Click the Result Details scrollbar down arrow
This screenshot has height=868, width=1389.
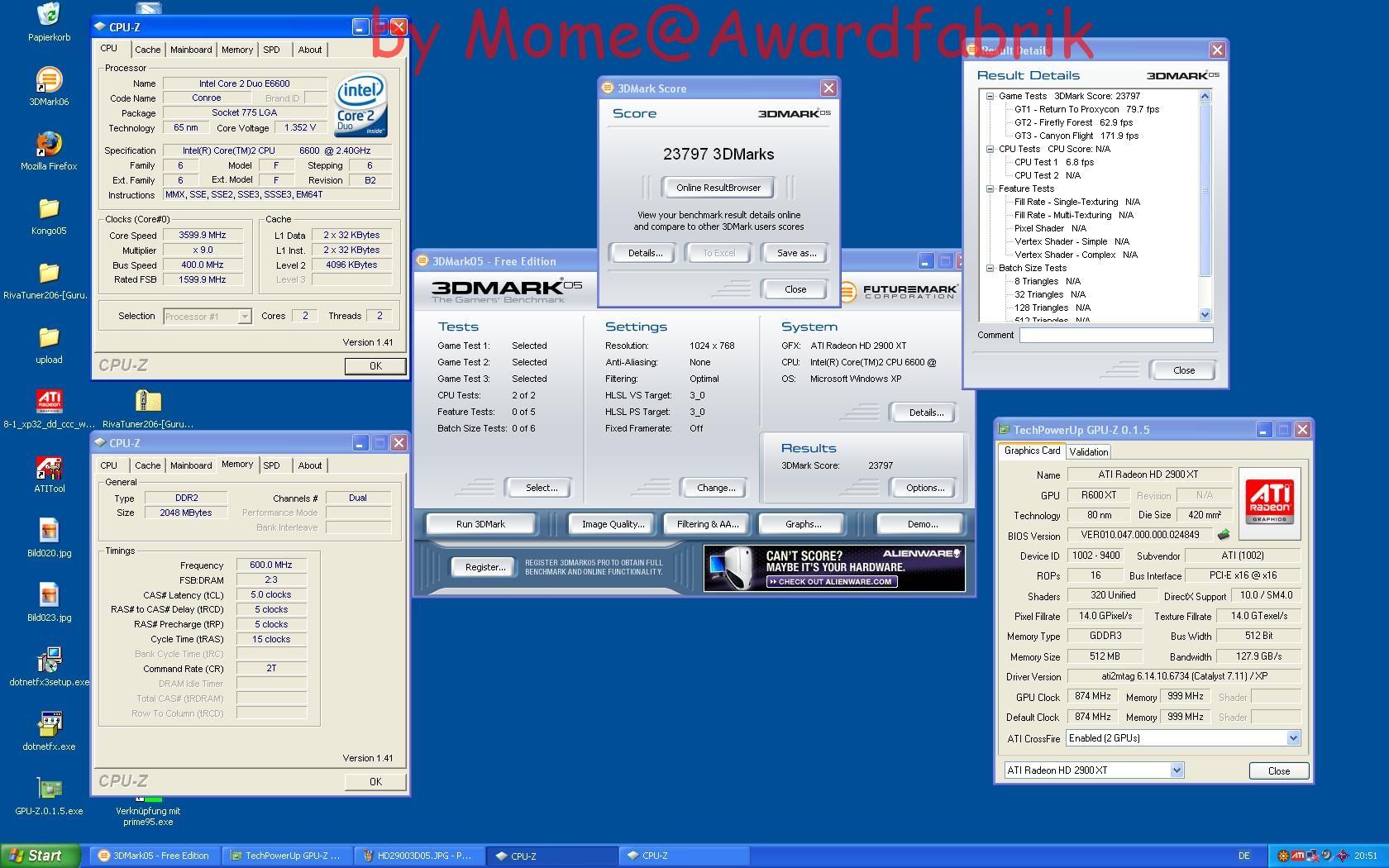(x=1204, y=314)
